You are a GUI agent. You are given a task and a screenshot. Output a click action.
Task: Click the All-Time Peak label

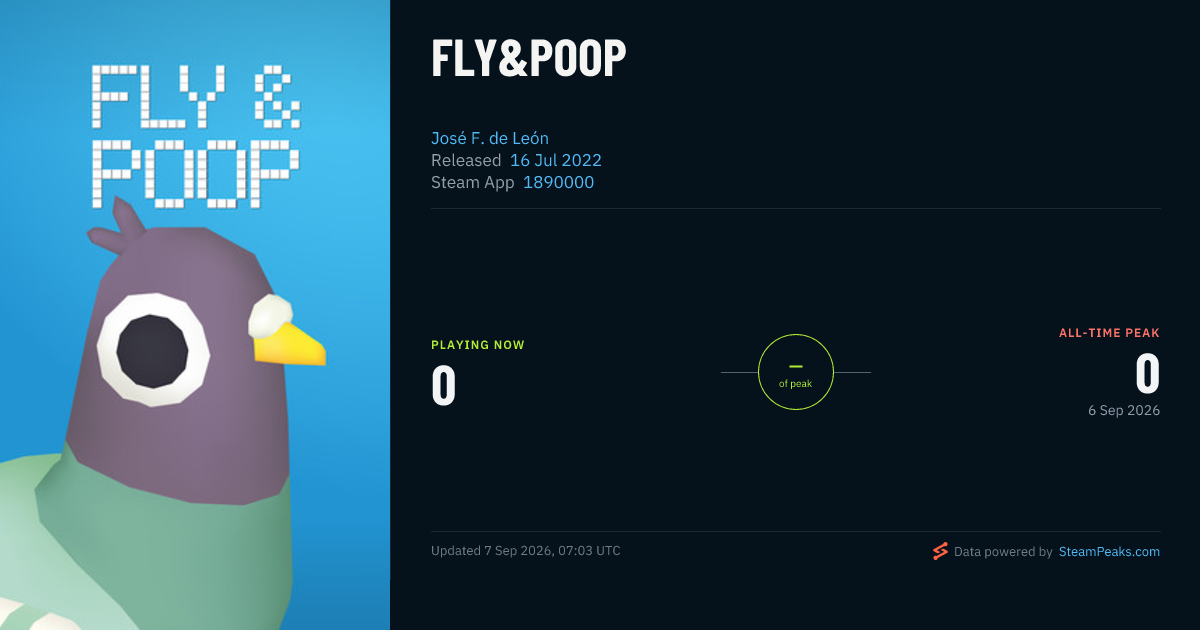click(1109, 333)
